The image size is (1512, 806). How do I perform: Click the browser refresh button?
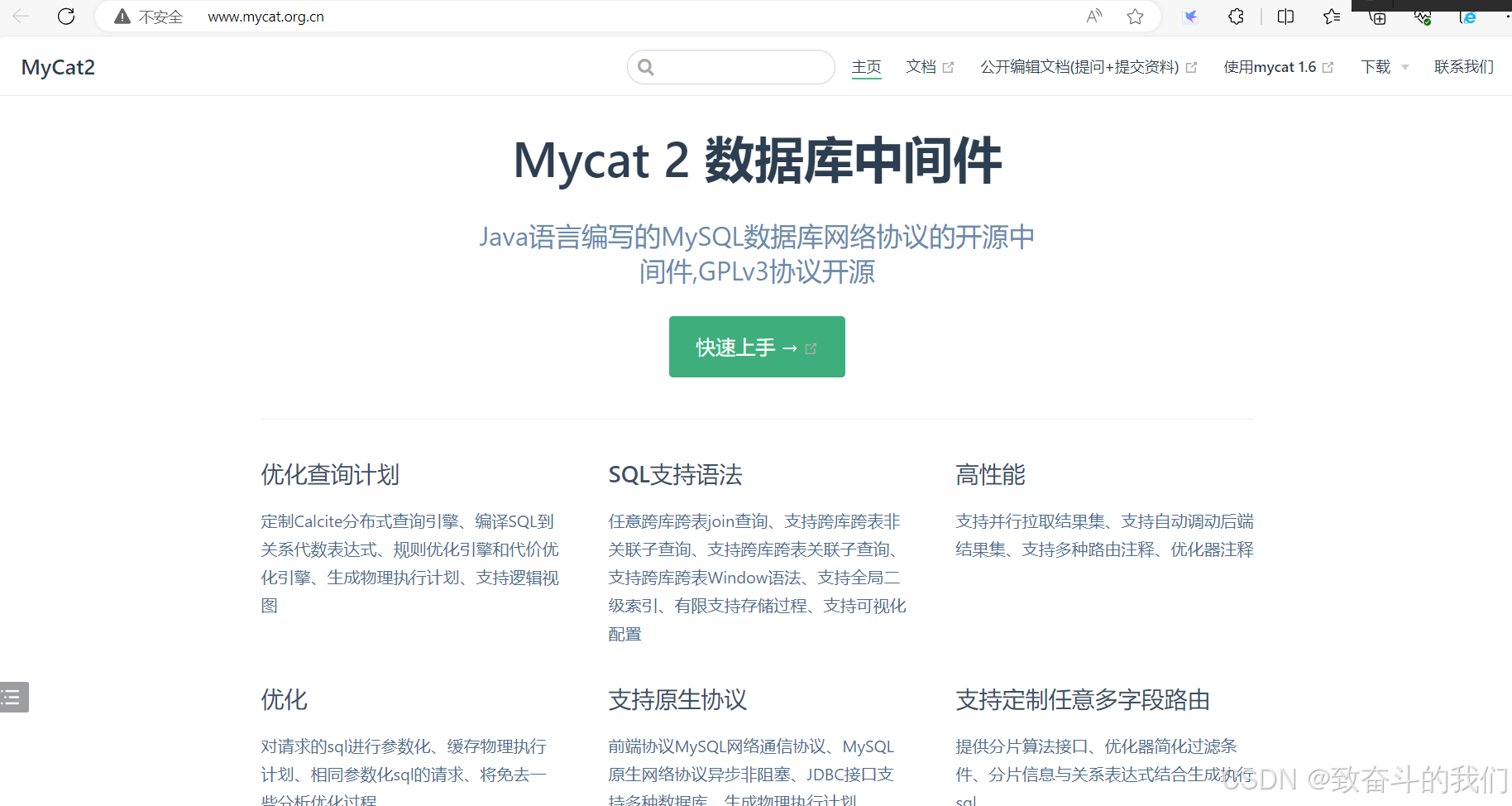(x=66, y=17)
